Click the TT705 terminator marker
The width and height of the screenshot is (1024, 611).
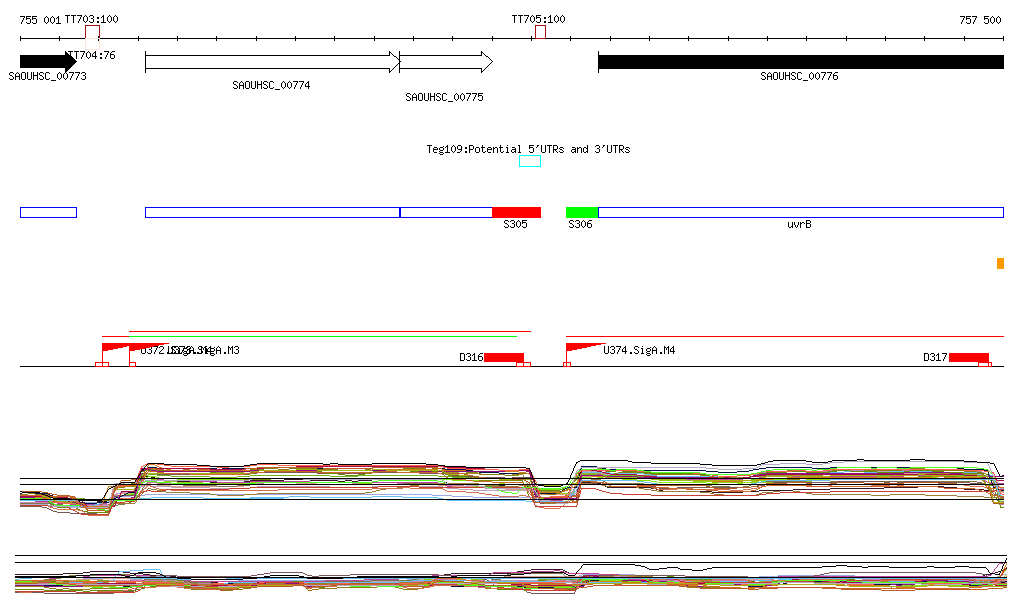[x=540, y=32]
